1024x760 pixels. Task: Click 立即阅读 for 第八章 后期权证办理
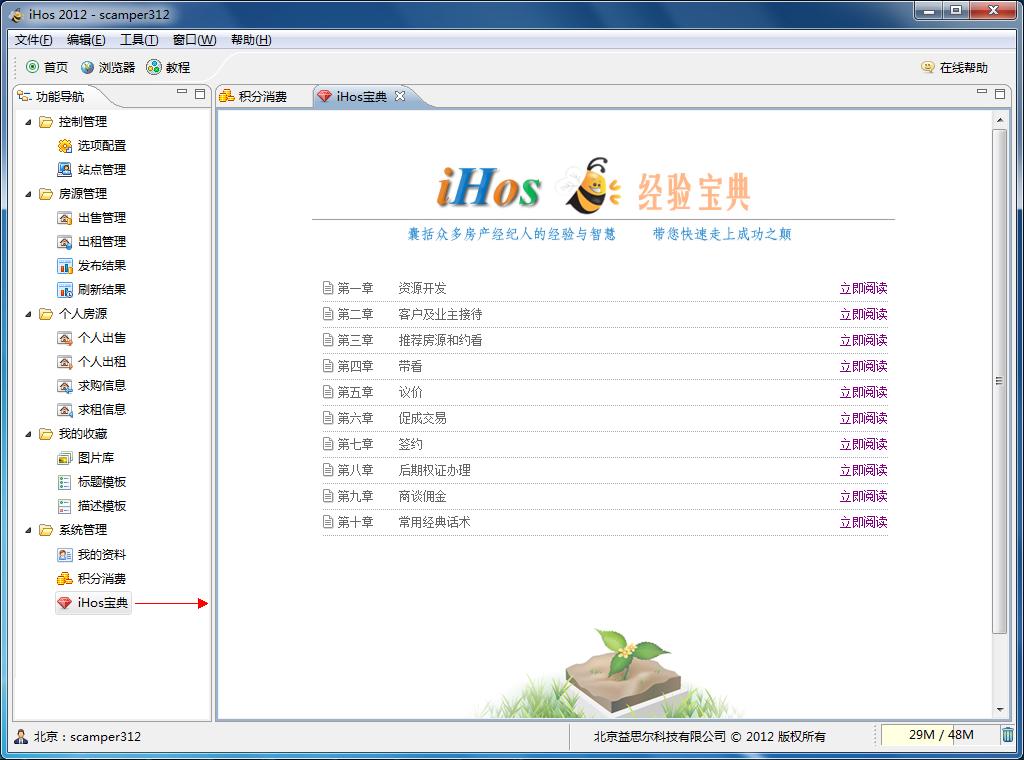click(863, 470)
